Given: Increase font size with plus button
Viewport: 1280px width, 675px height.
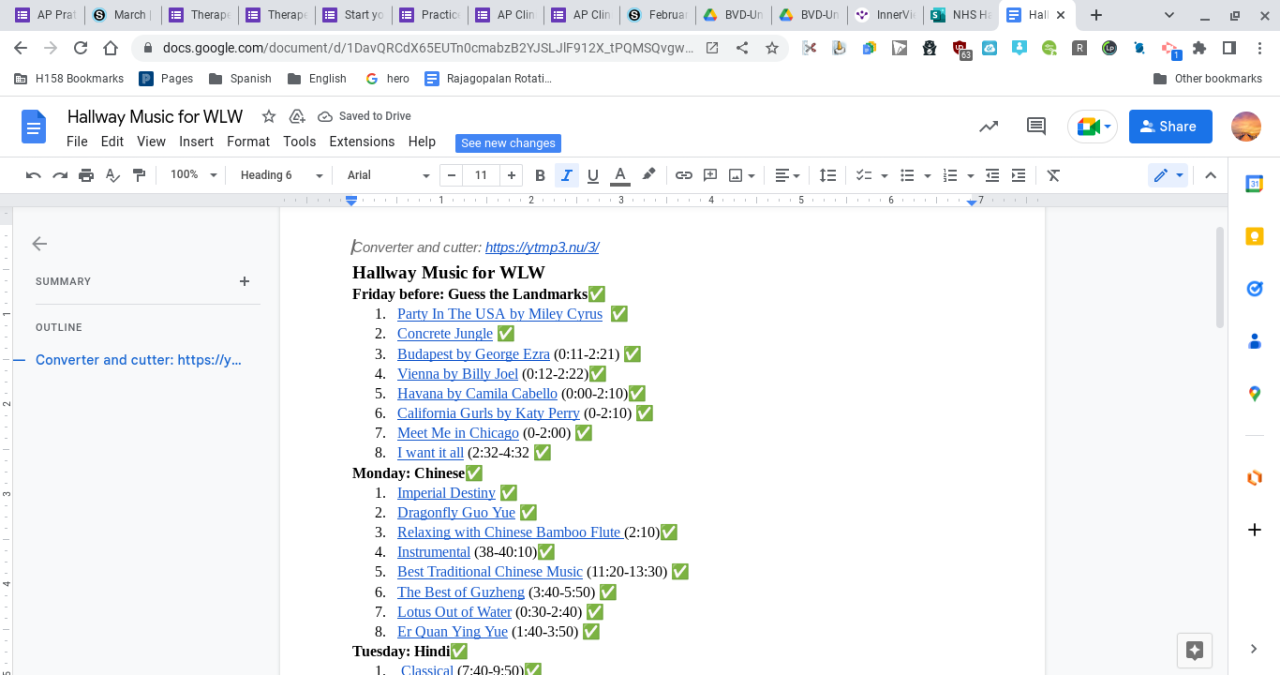Looking at the screenshot, I should click(512, 175).
